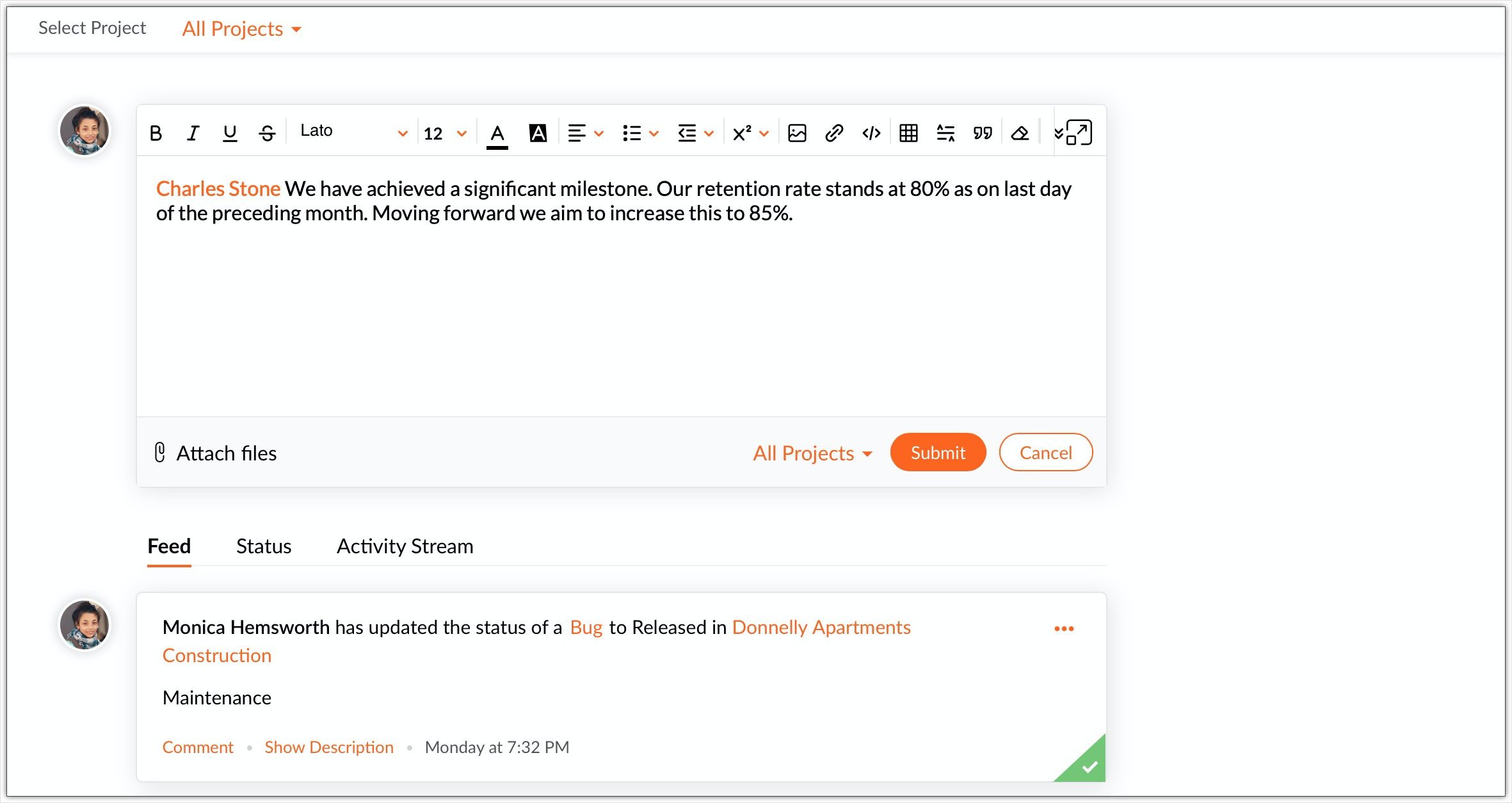Screen dimensions: 1512x803
Task: Open the Activity Stream tab
Action: coord(405,546)
